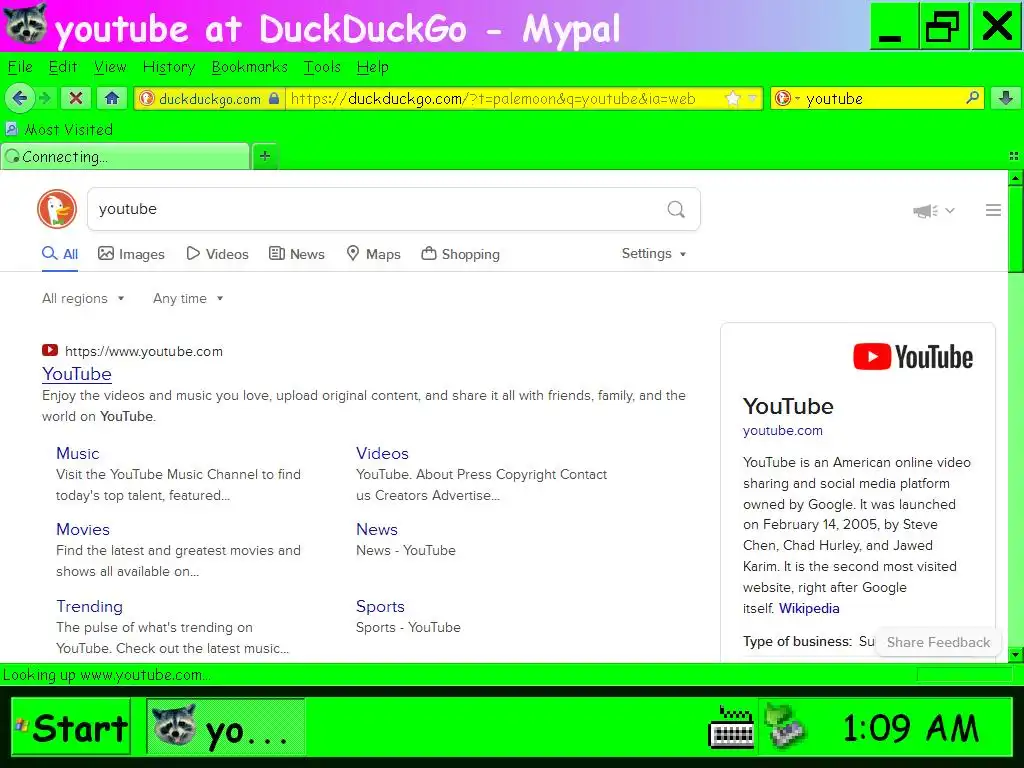Viewport: 1024px width, 768px height.
Task: Open the youtube.com link in the info panel
Action: tap(782, 430)
